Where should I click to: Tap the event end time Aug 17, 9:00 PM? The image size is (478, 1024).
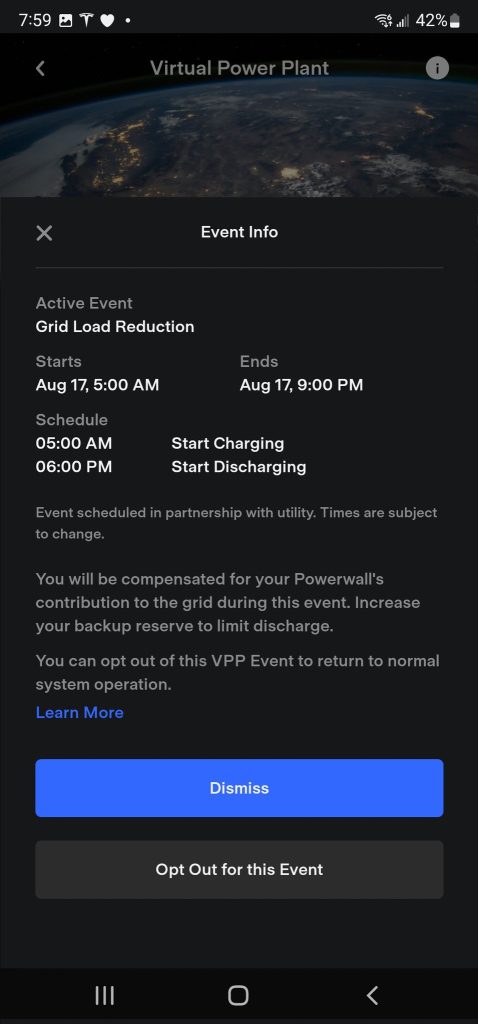[x=301, y=385]
